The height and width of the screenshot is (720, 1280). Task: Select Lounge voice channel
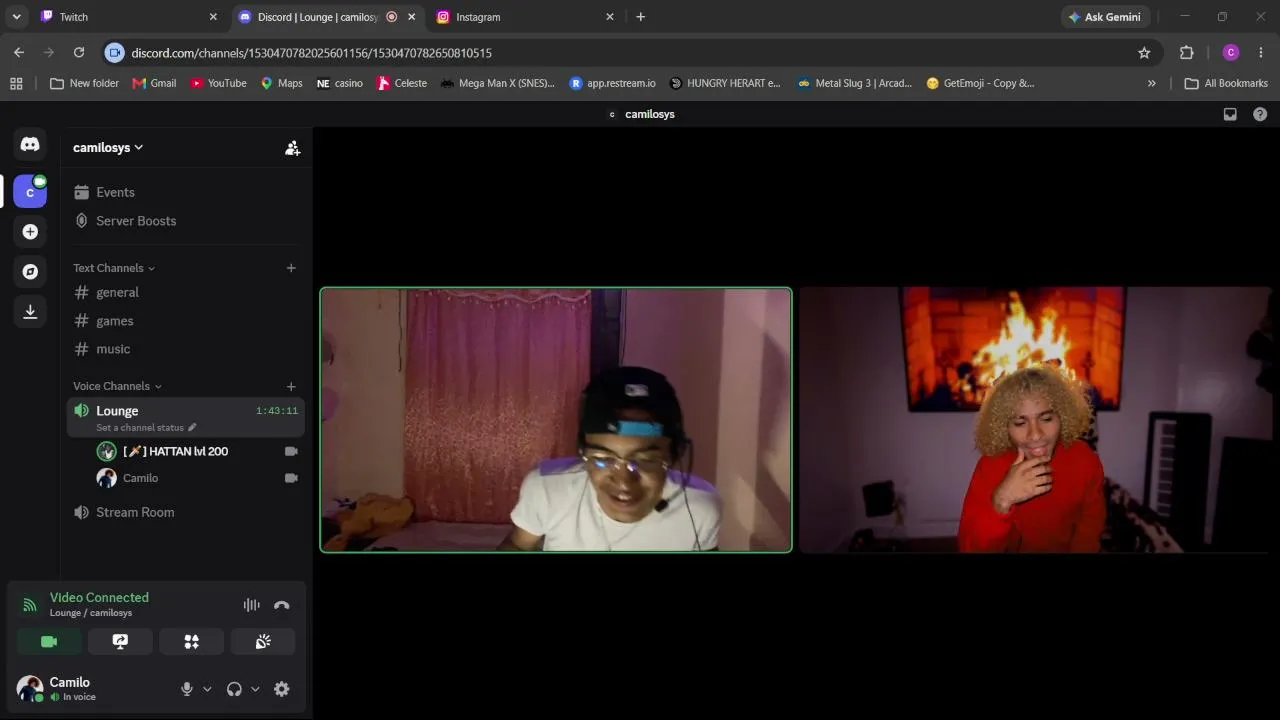point(186,417)
